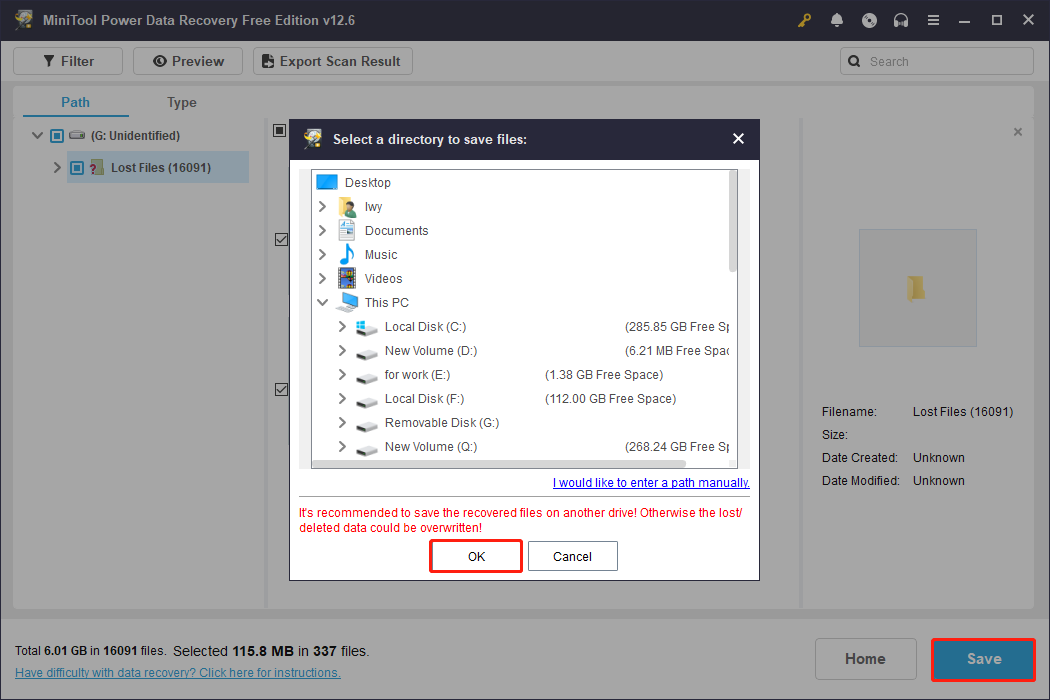Collapse This PC in the directory tree

(x=322, y=302)
